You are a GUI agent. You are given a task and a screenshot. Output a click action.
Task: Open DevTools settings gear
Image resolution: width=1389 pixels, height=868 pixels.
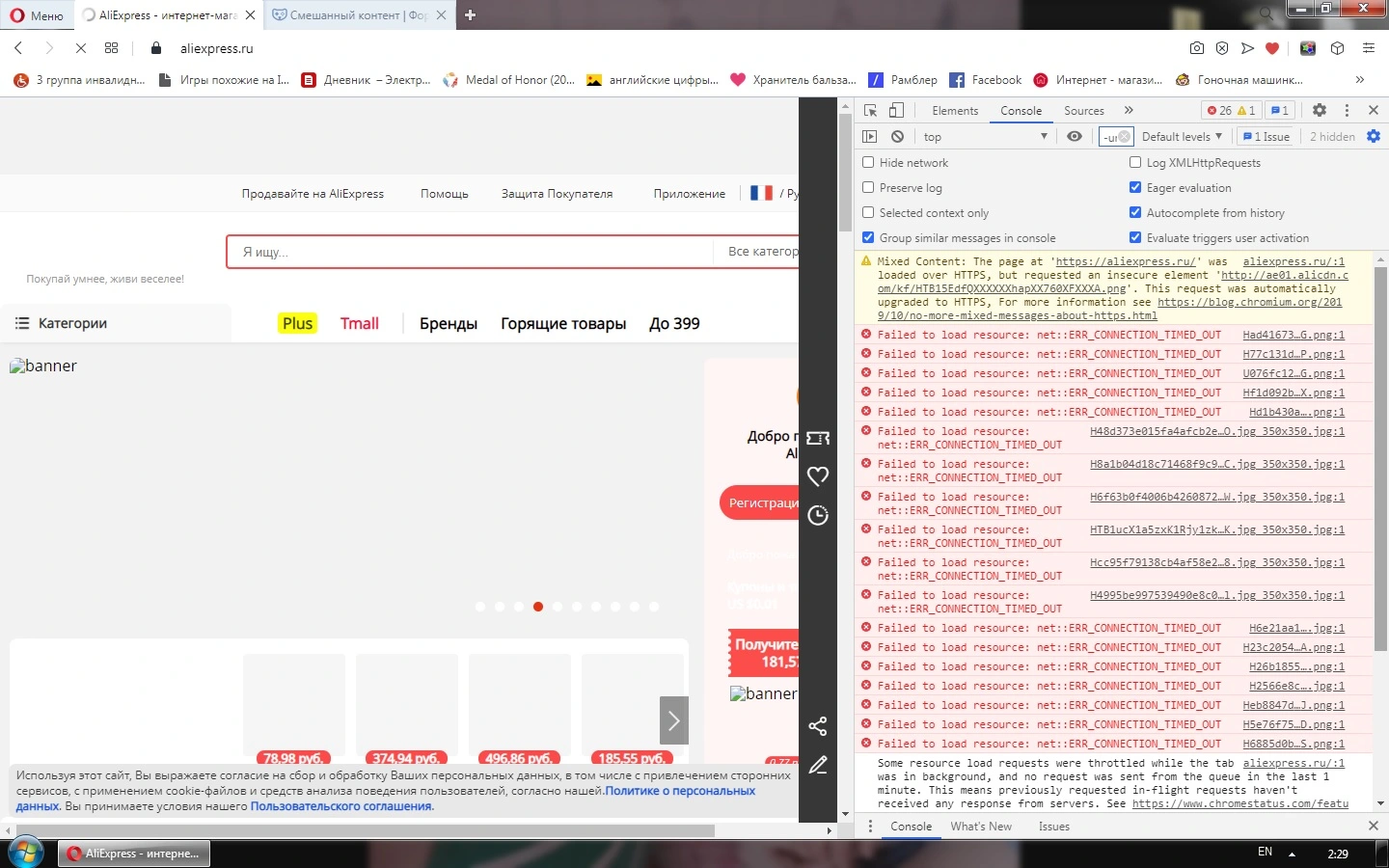1320,111
